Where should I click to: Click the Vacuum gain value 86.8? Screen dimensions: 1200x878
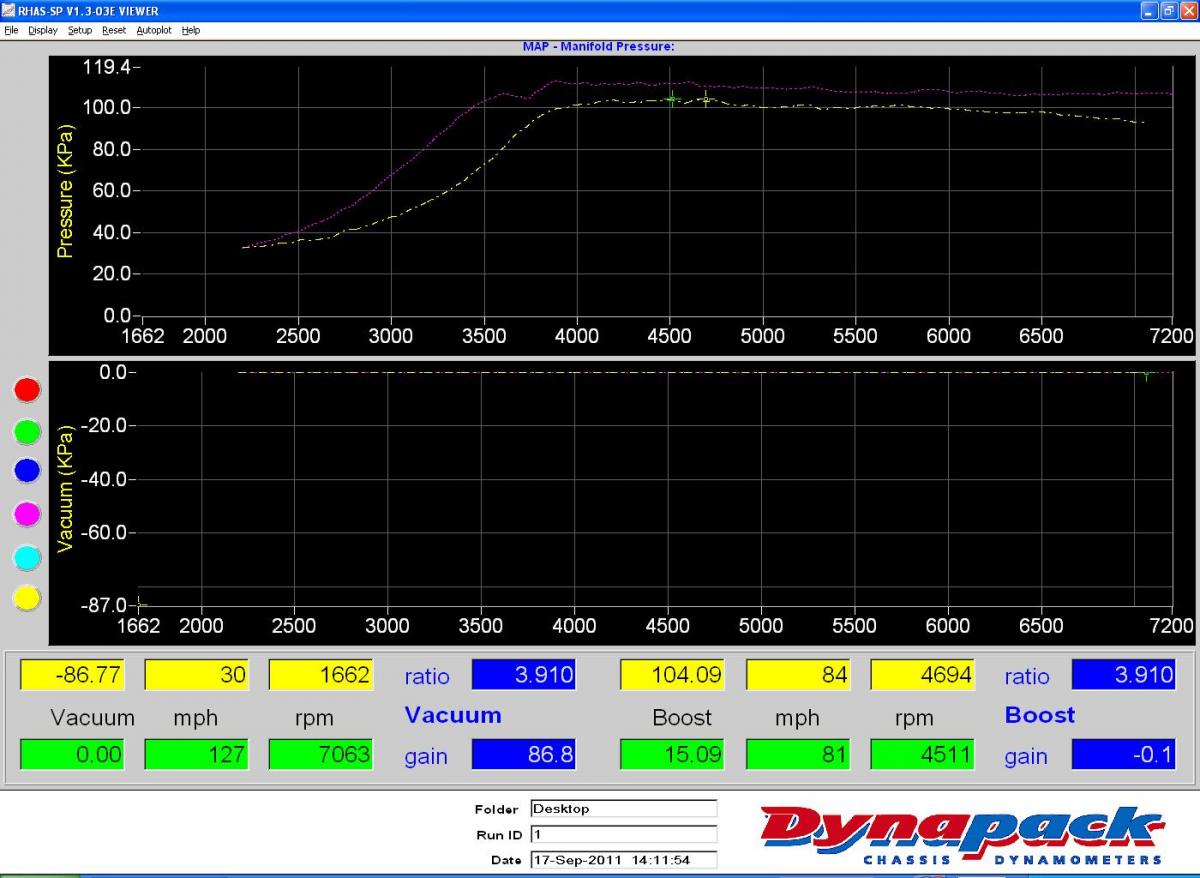tap(524, 755)
